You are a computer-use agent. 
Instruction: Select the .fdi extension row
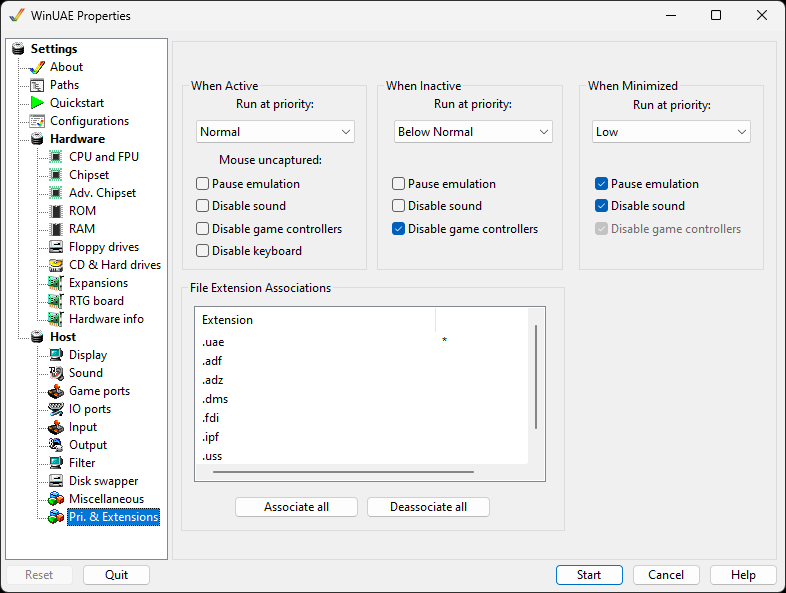point(361,418)
